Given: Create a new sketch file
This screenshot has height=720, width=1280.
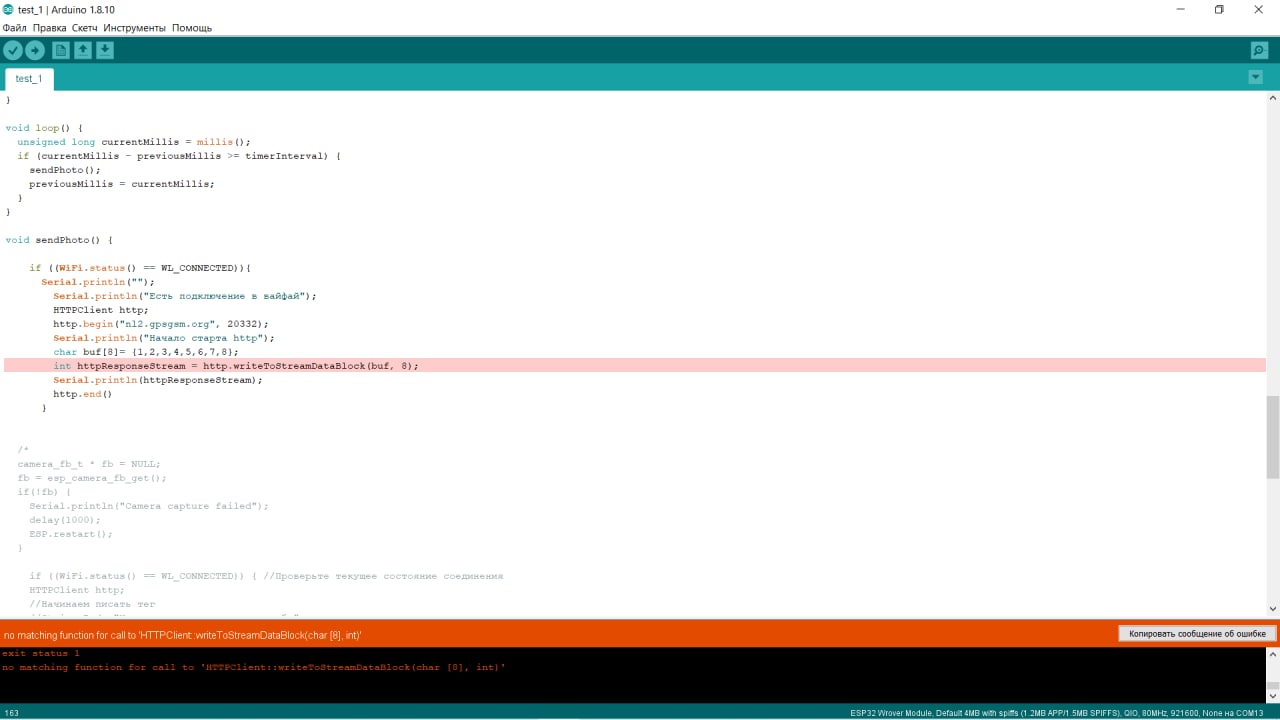Looking at the screenshot, I should coord(61,50).
